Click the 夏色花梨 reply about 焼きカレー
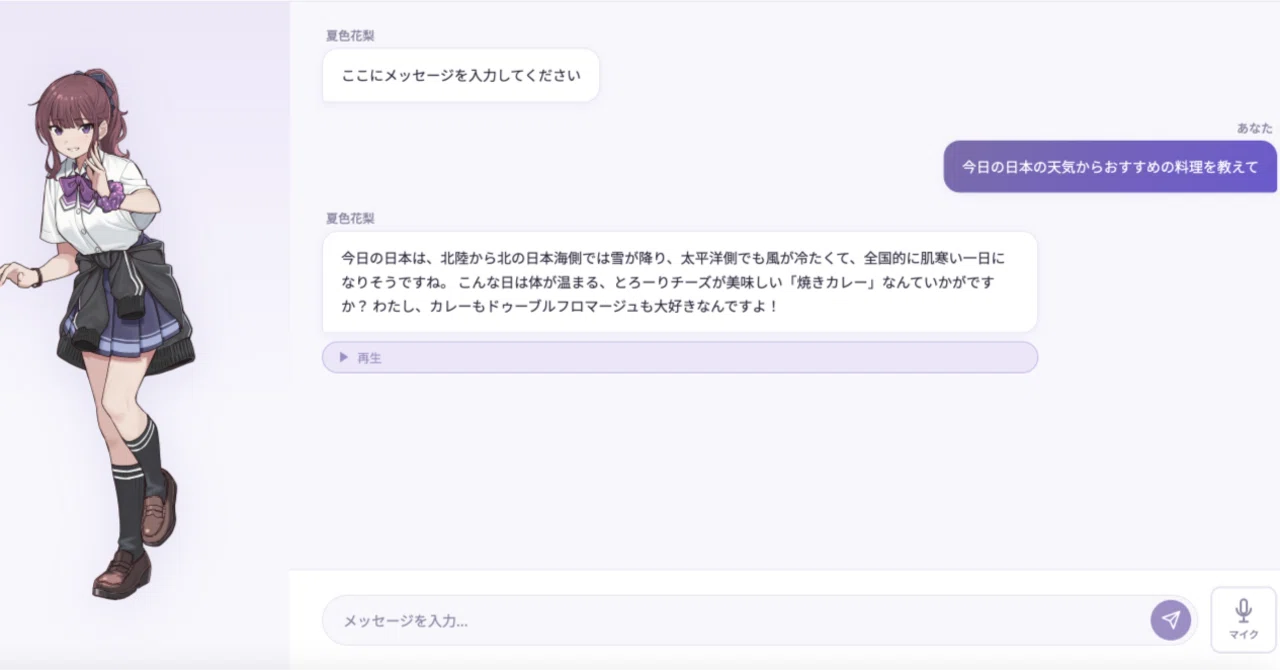1280x670 pixels. (680, 282)
